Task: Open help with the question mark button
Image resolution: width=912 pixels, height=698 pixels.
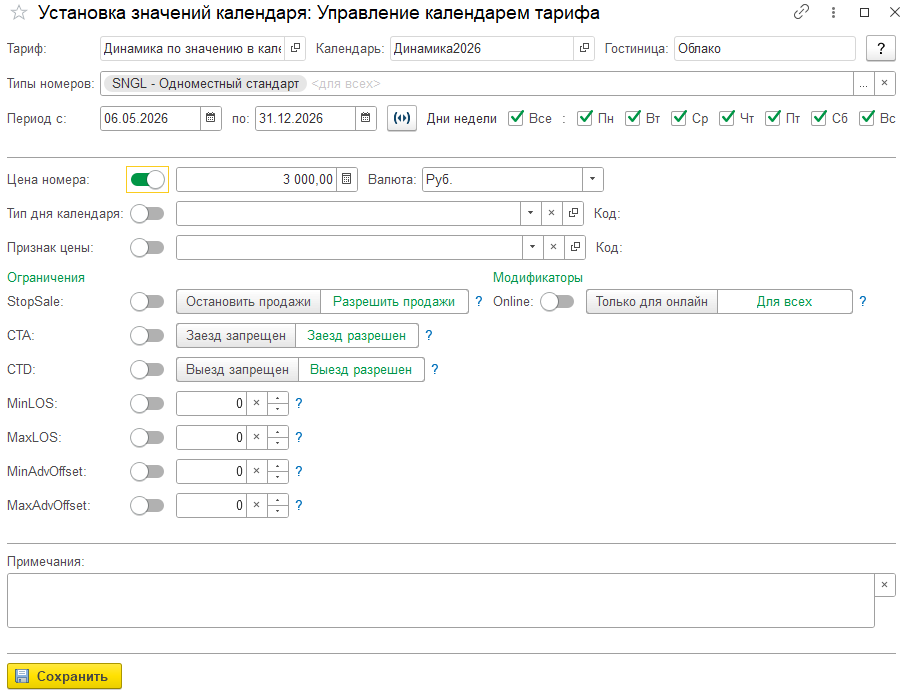Action: [881, 48]
